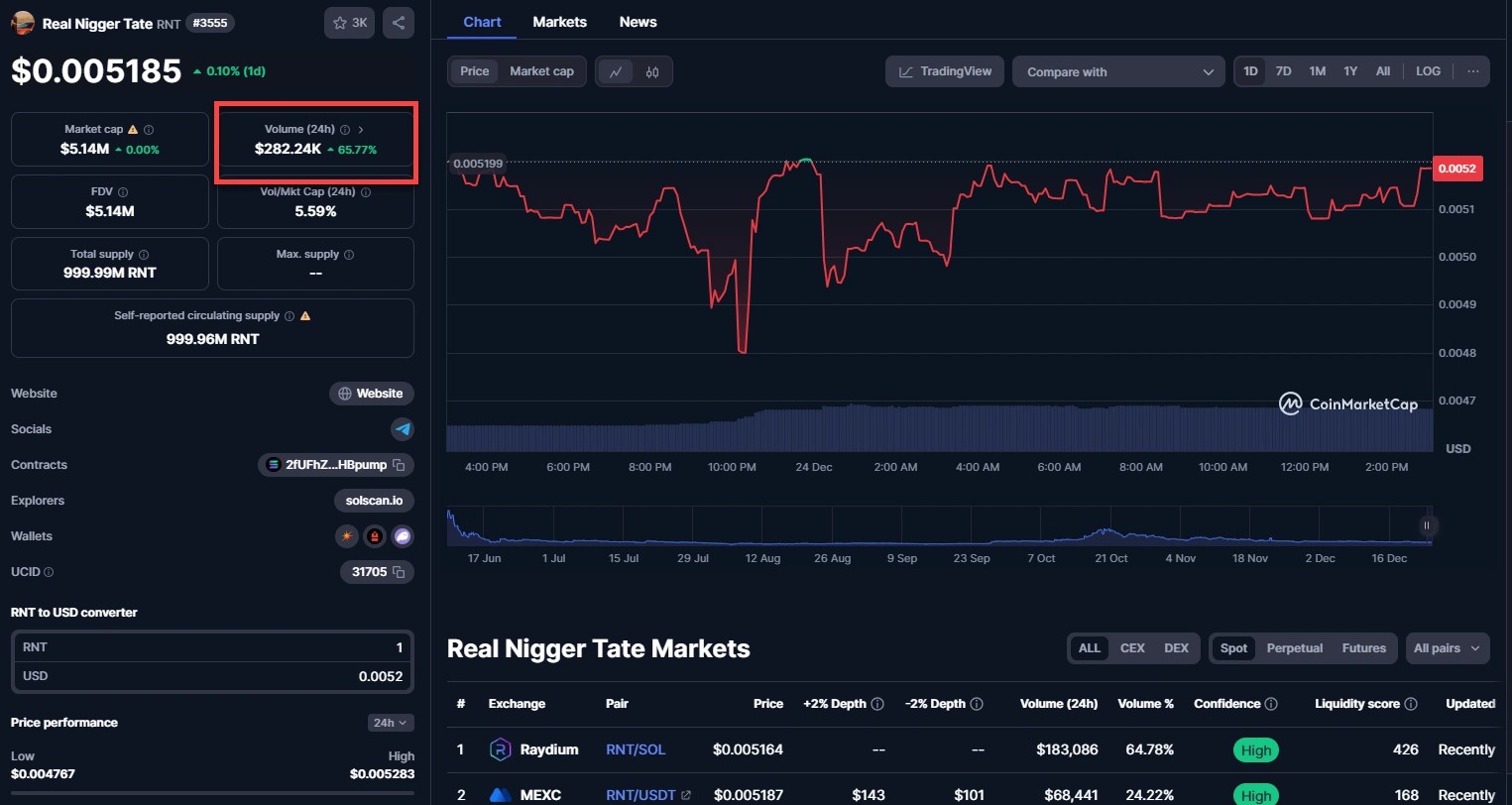
Task: Switch chart to Price view
Action: click(475, 71)
